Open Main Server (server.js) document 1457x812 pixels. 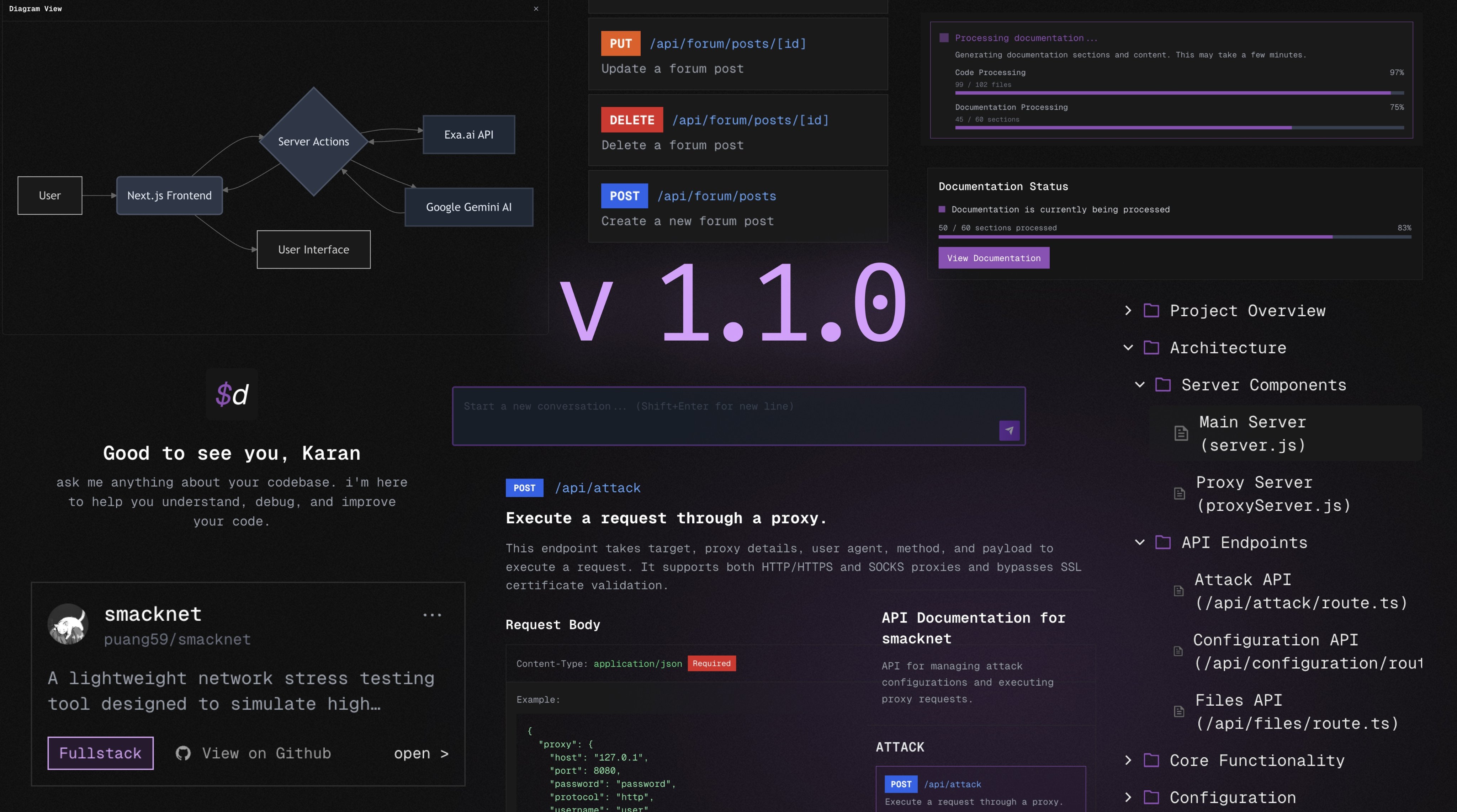click(1285, 433)
